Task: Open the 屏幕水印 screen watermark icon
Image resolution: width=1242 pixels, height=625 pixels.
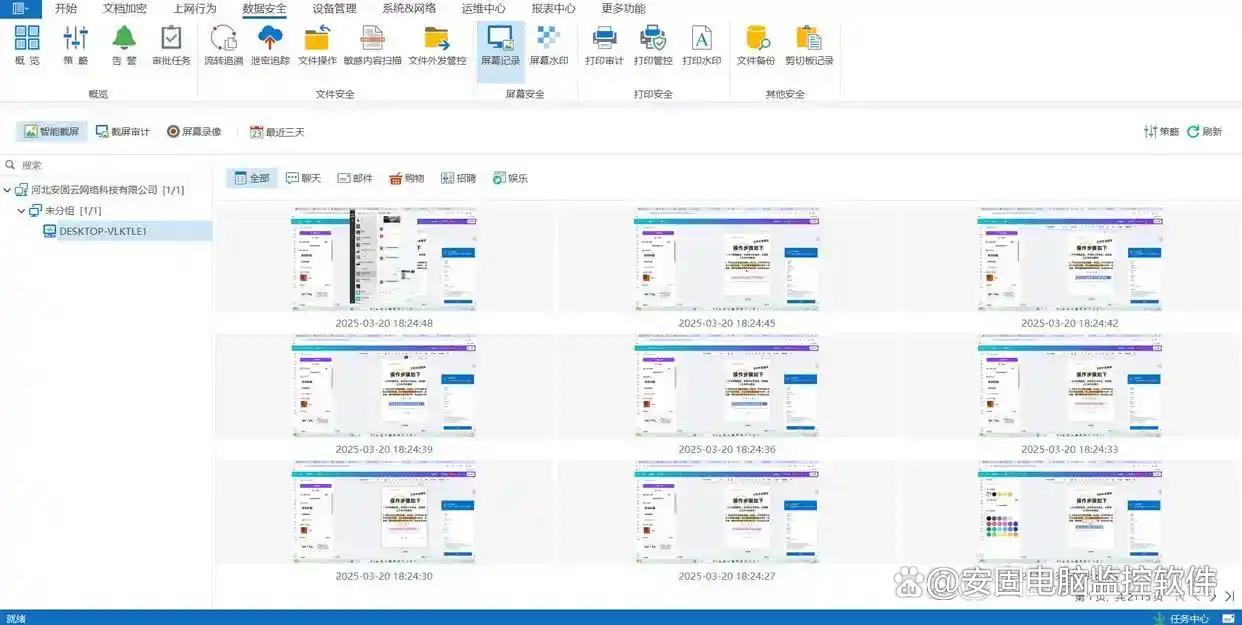Action: (x=548, y=45)
